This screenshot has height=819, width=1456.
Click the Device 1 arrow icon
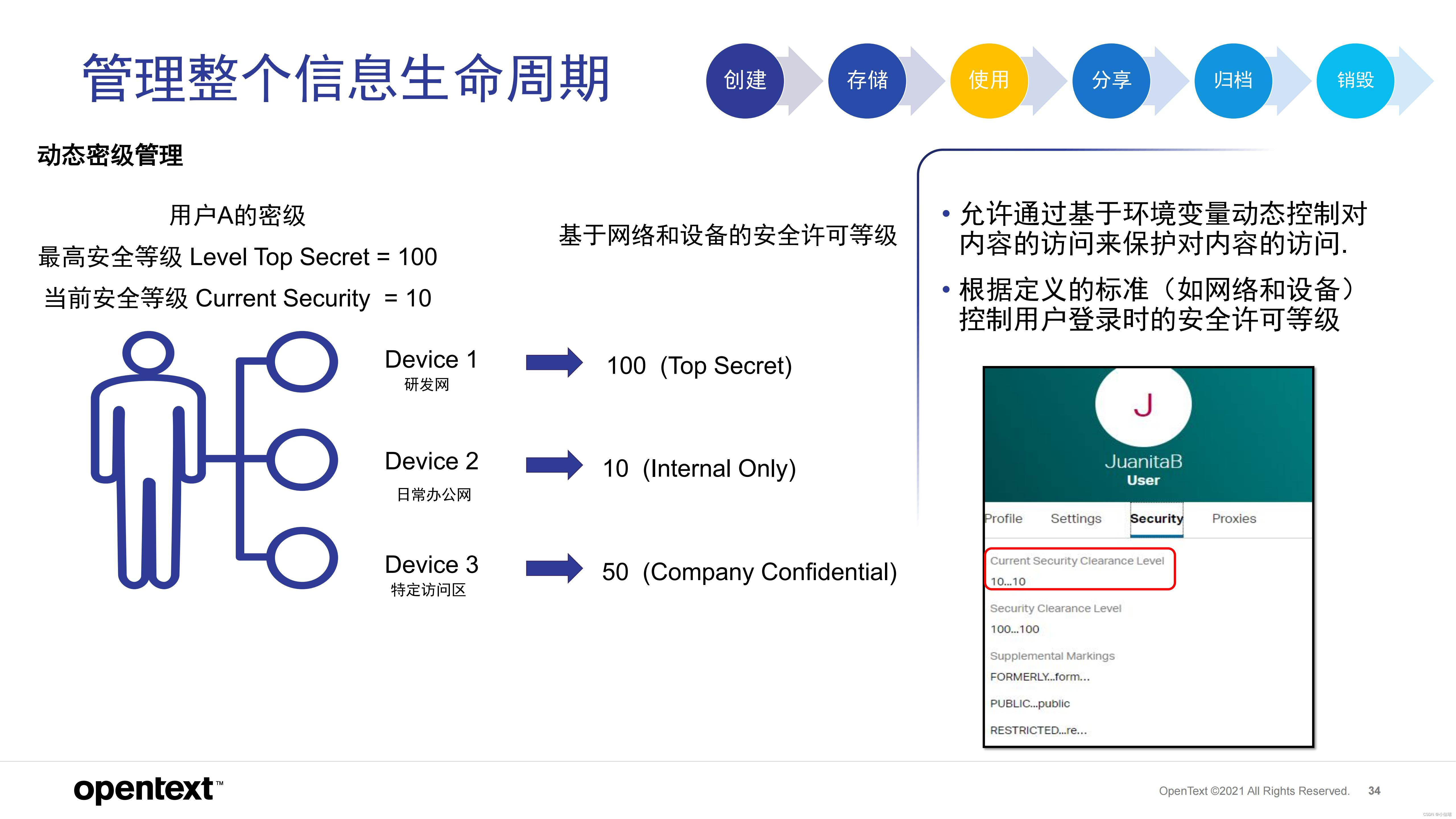click(554, 362)
